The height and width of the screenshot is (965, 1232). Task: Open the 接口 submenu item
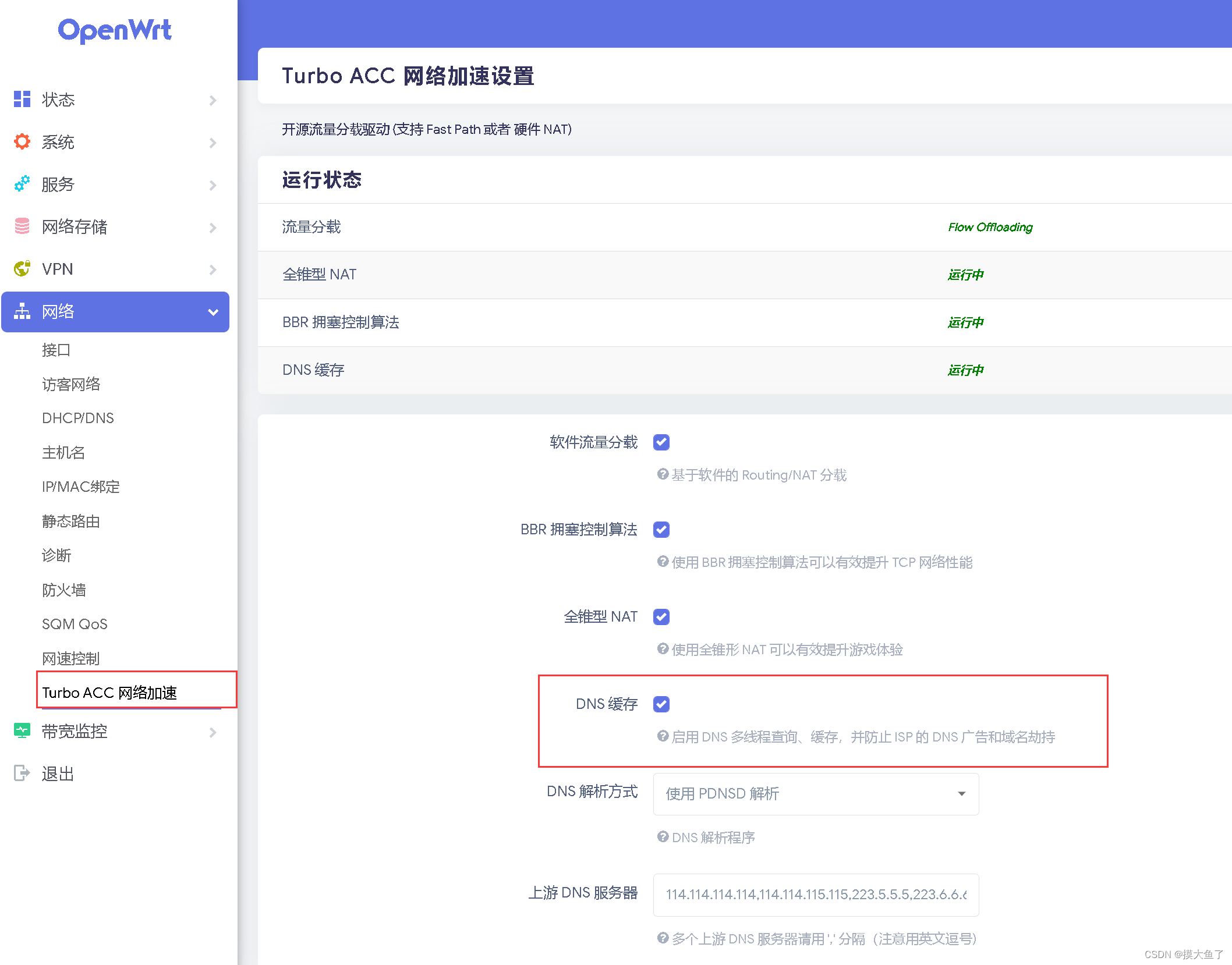click(x=56, y=350)
